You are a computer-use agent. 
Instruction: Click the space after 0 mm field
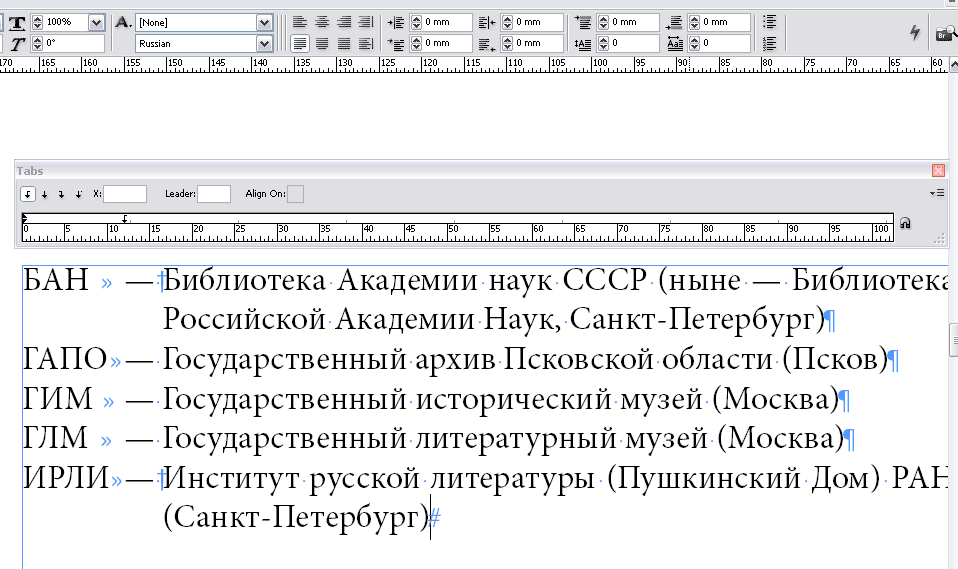click(x=725, y=23)
